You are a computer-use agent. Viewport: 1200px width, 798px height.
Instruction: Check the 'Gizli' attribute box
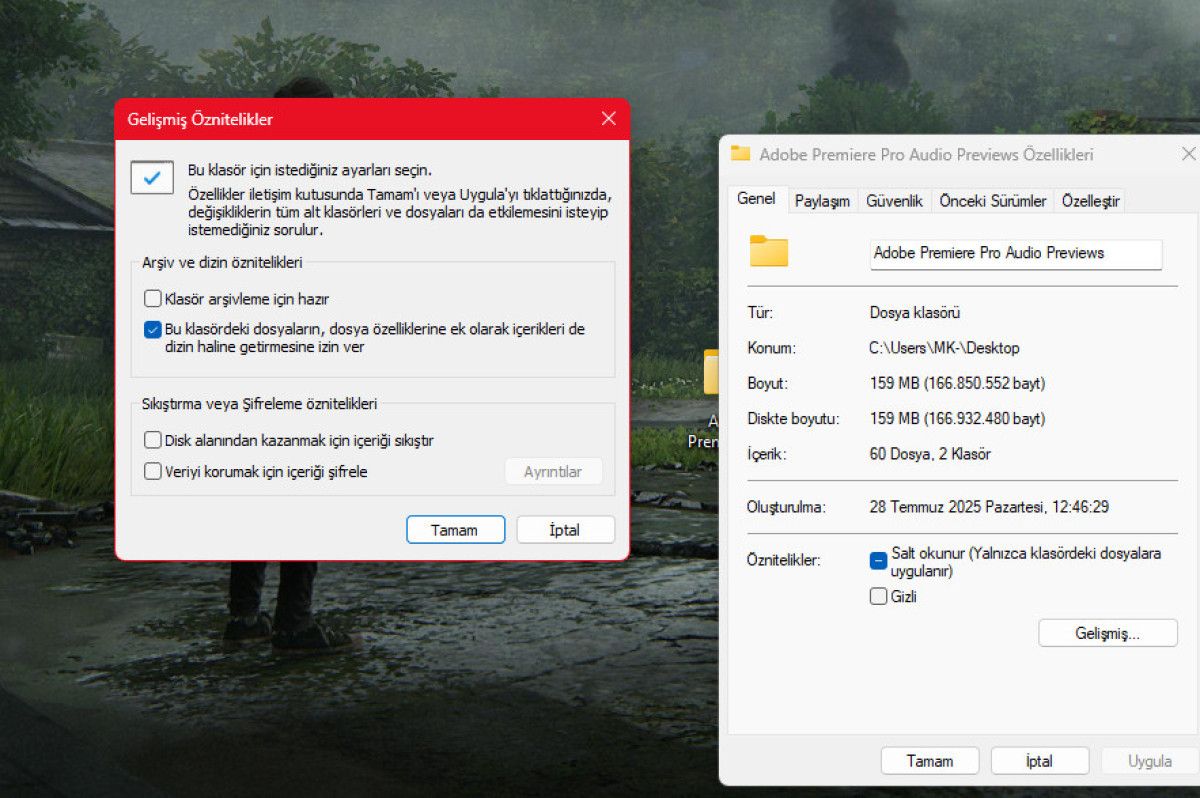[x=878, y=597]
